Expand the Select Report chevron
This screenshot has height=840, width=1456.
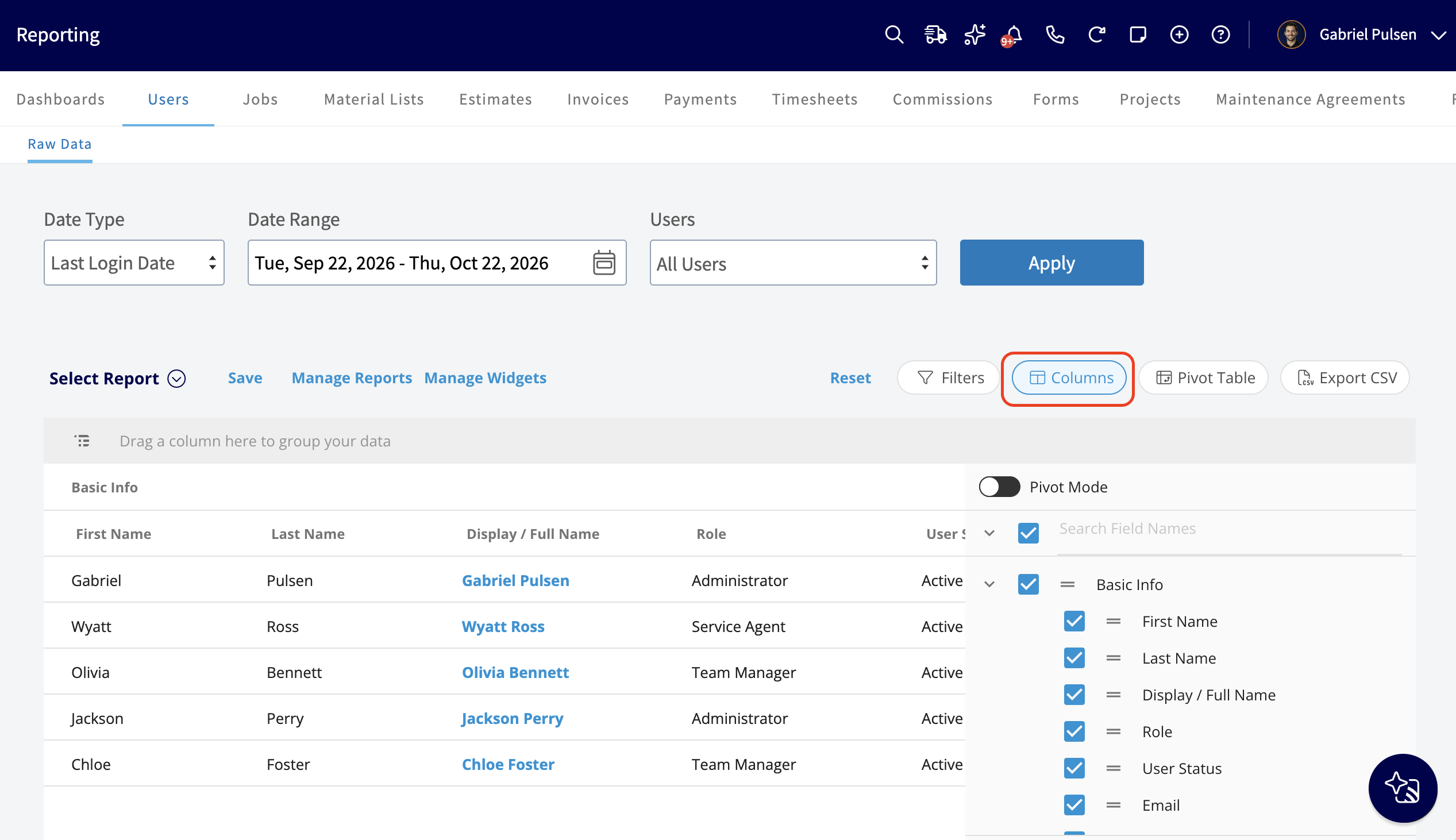tap(176, 379)
